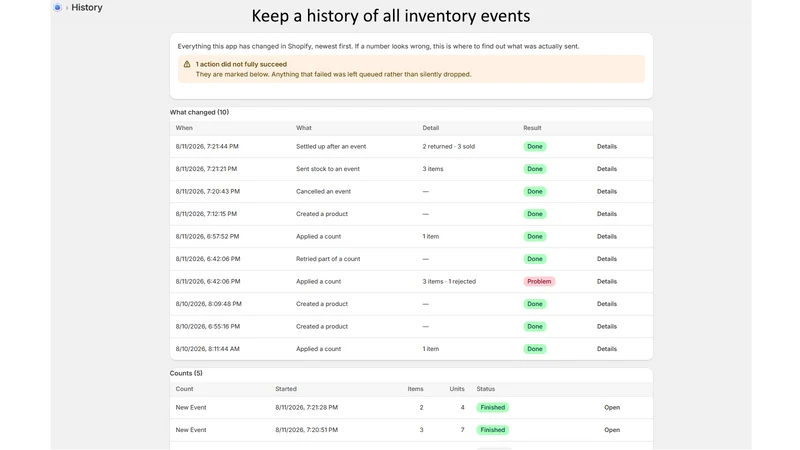Select '2 returned - 3 sold' detail text
Viewport: 800px width, 450px height.
448,146
